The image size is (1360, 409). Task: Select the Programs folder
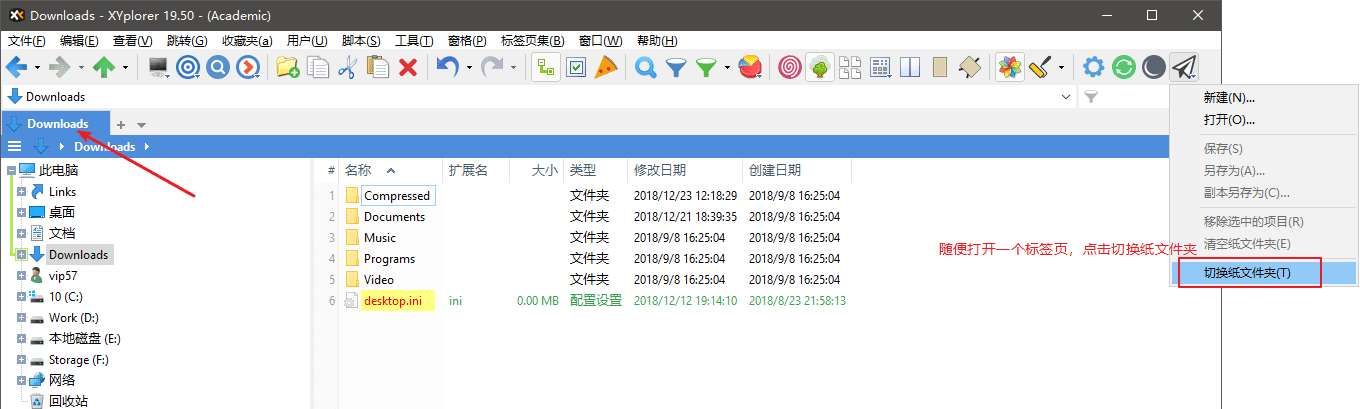[x=389, y=258]
